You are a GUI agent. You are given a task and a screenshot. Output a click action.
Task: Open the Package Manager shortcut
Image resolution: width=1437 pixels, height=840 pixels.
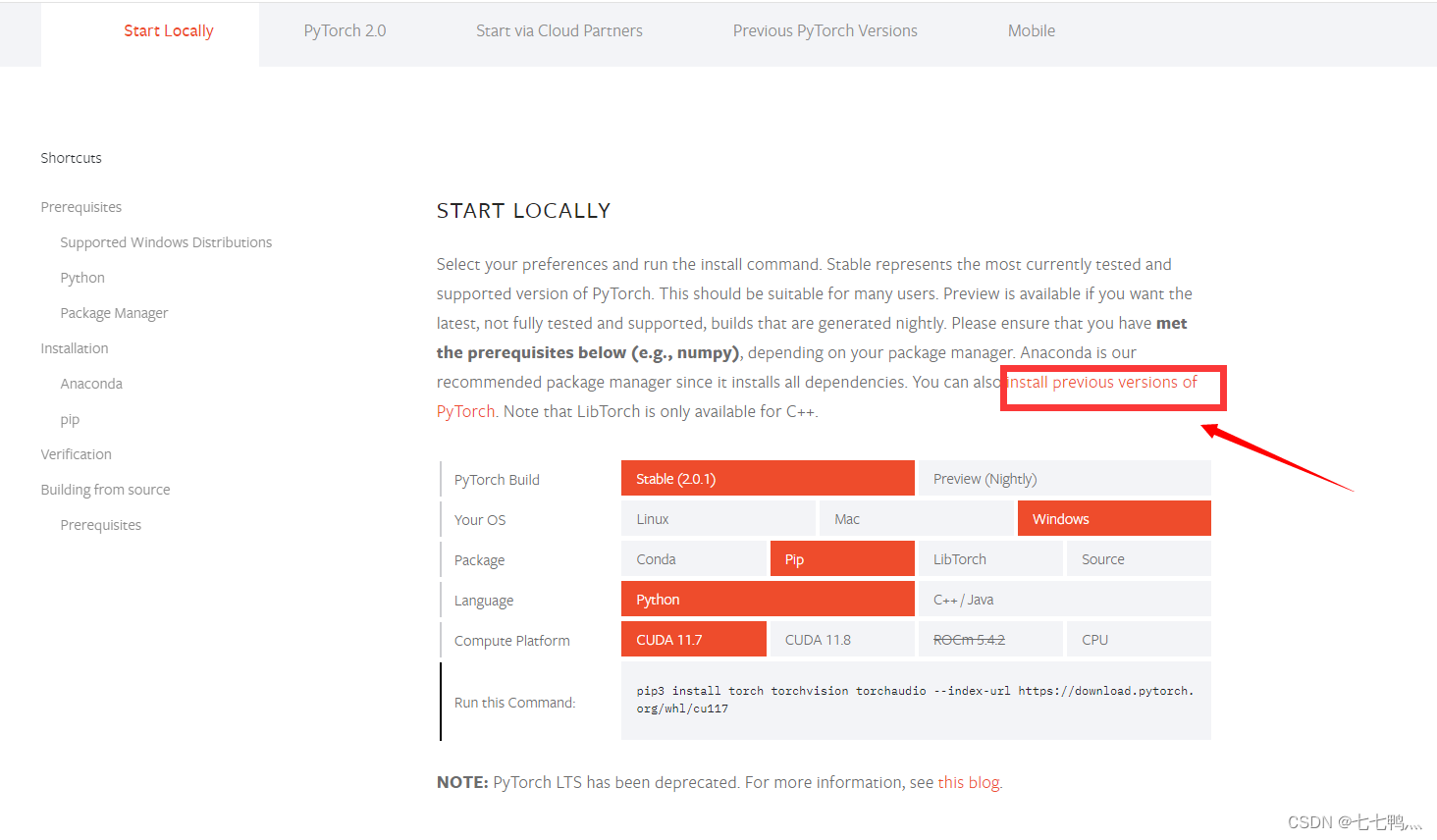pos(114,313)
